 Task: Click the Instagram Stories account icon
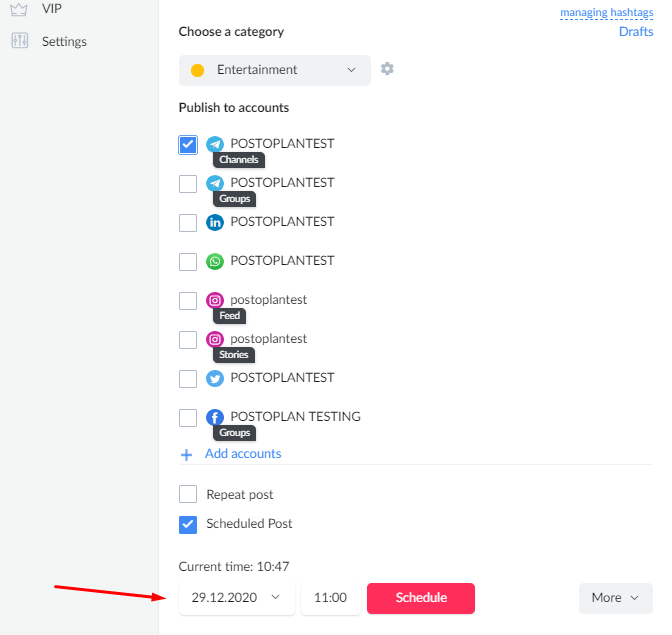(x=215, y=339)
